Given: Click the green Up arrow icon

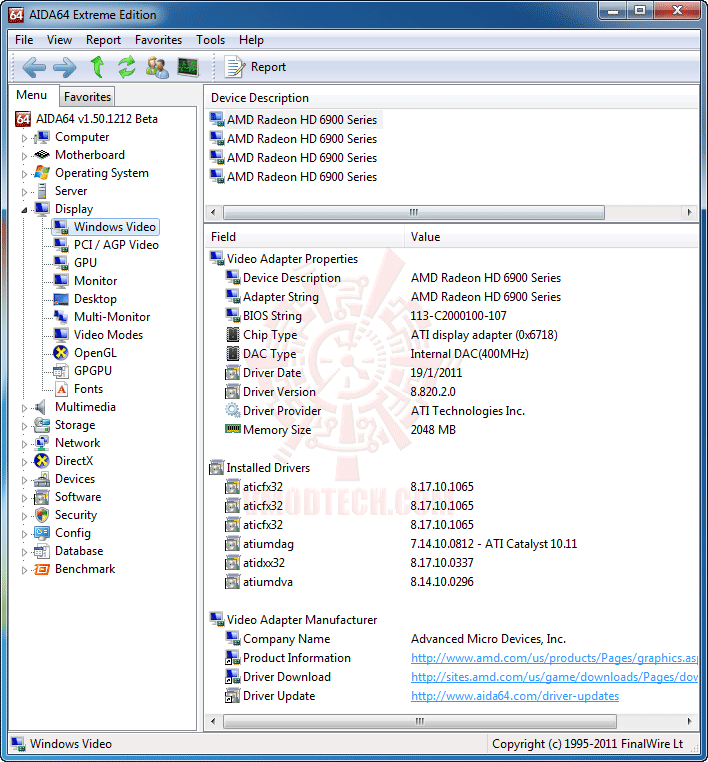Looking at the screenshot, I should [x=97, y=67].
